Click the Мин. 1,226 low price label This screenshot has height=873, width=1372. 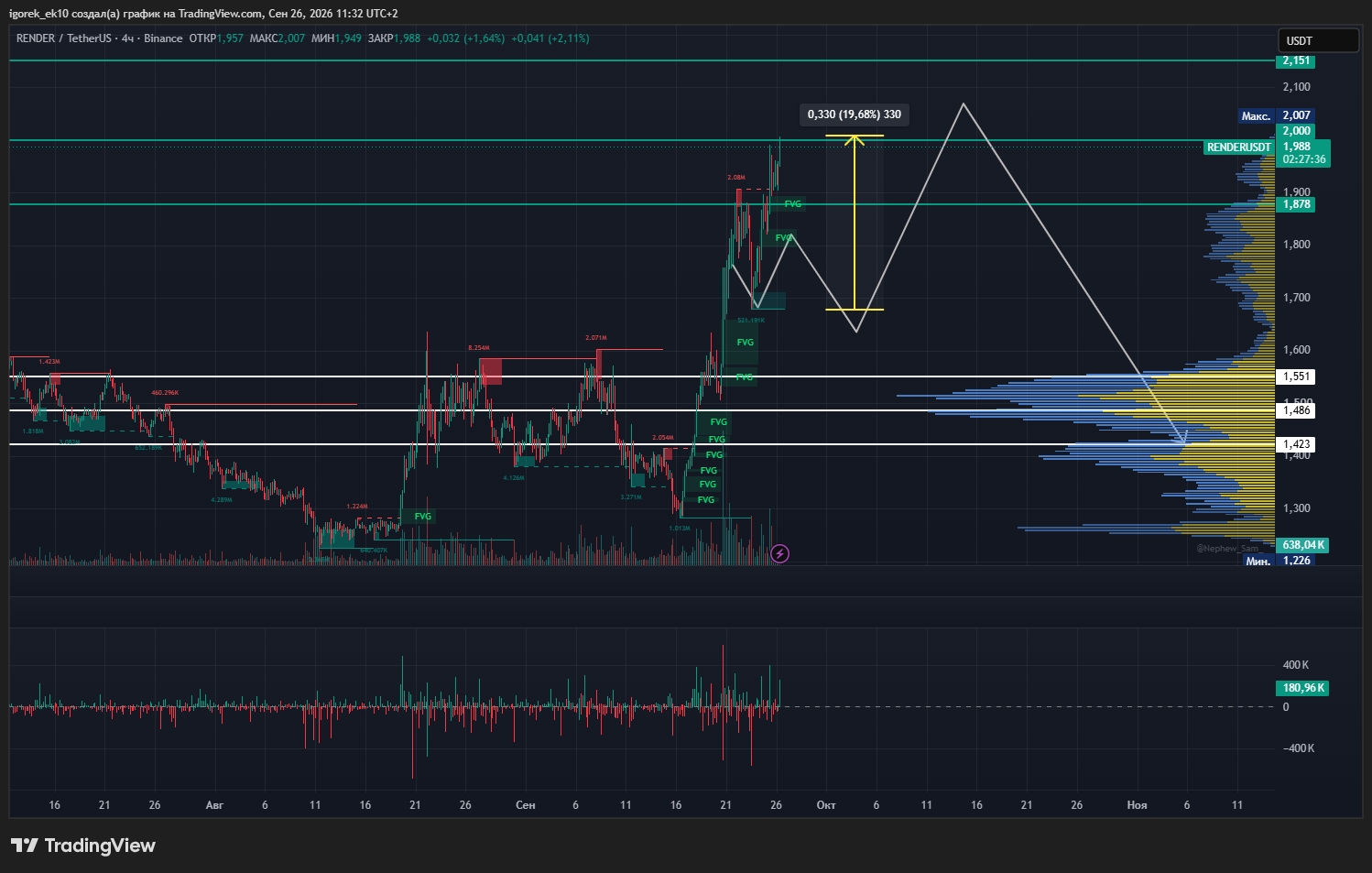point(1278,561)
